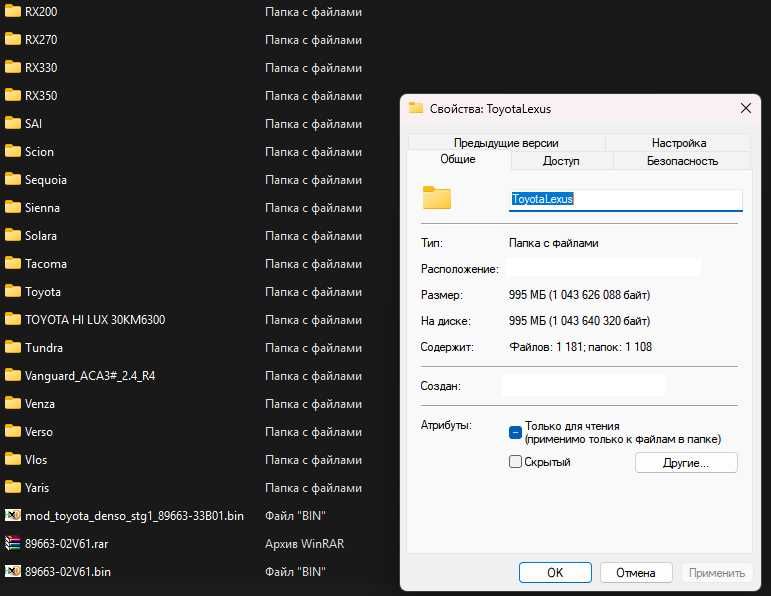Select the file name 89663-02V61.rar
771x596 pixels.
tap(66, 543)
